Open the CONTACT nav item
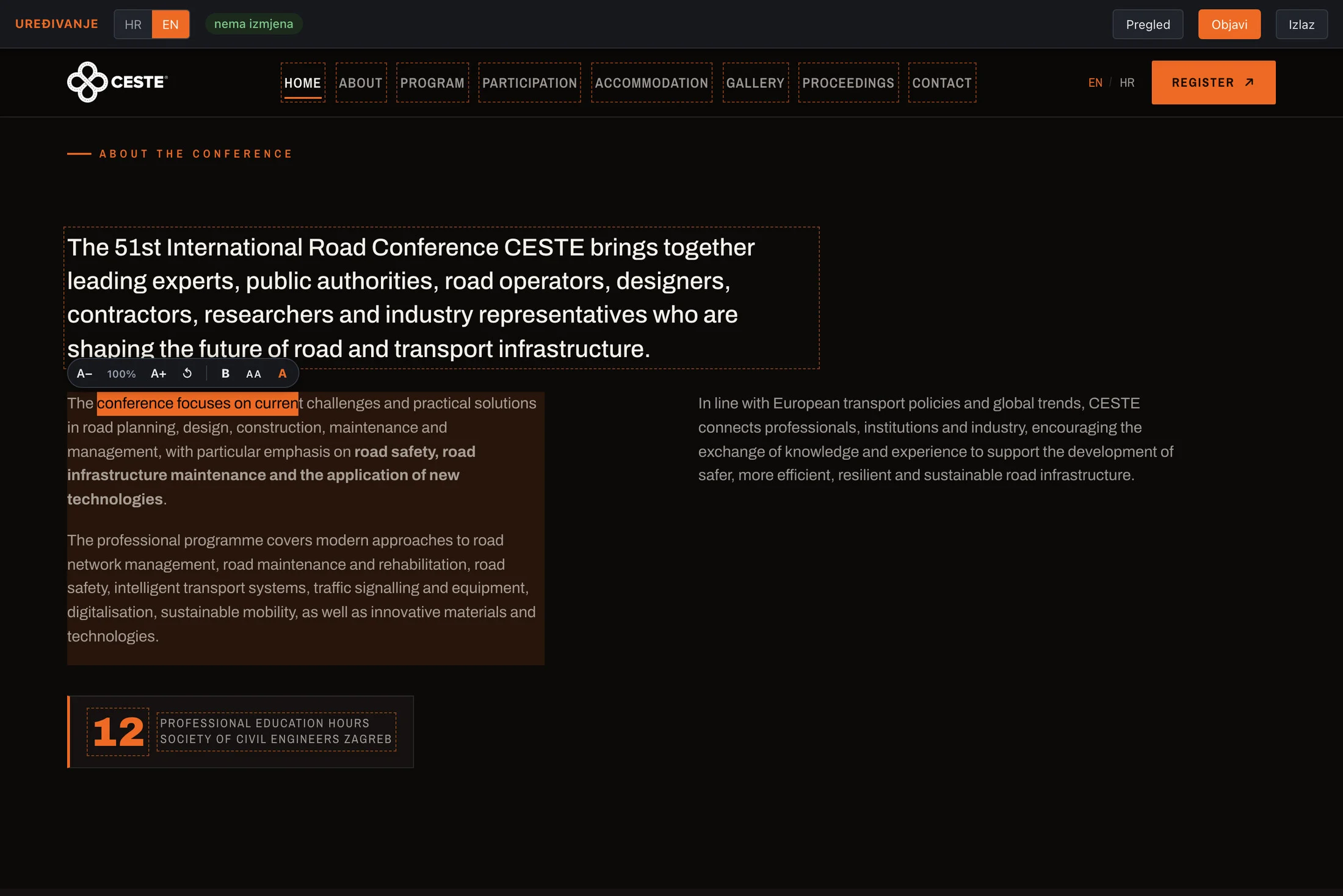The image size is (1343, 896). pos(942,82)
